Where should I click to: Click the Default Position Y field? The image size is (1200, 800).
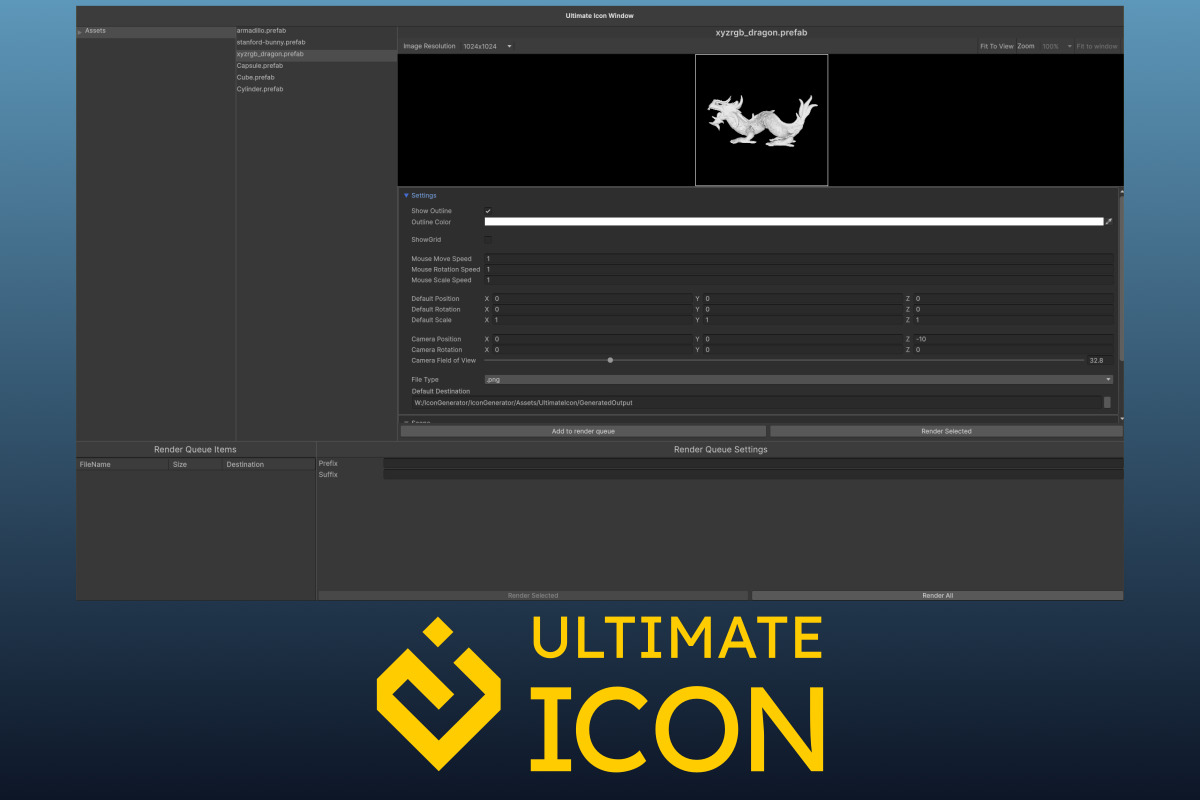coord(803,299)
